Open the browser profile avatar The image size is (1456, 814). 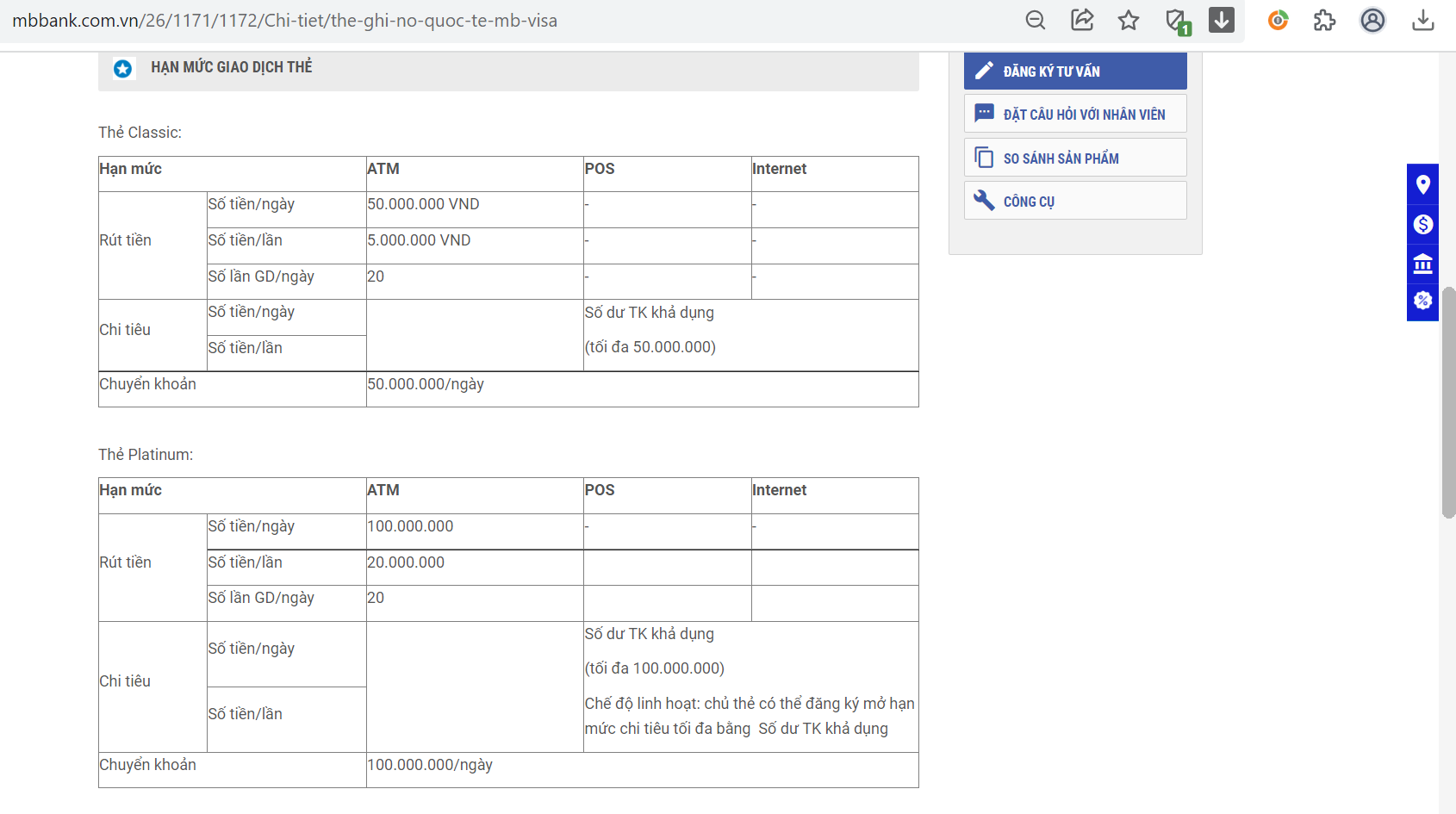click(x=1372, y=20)
